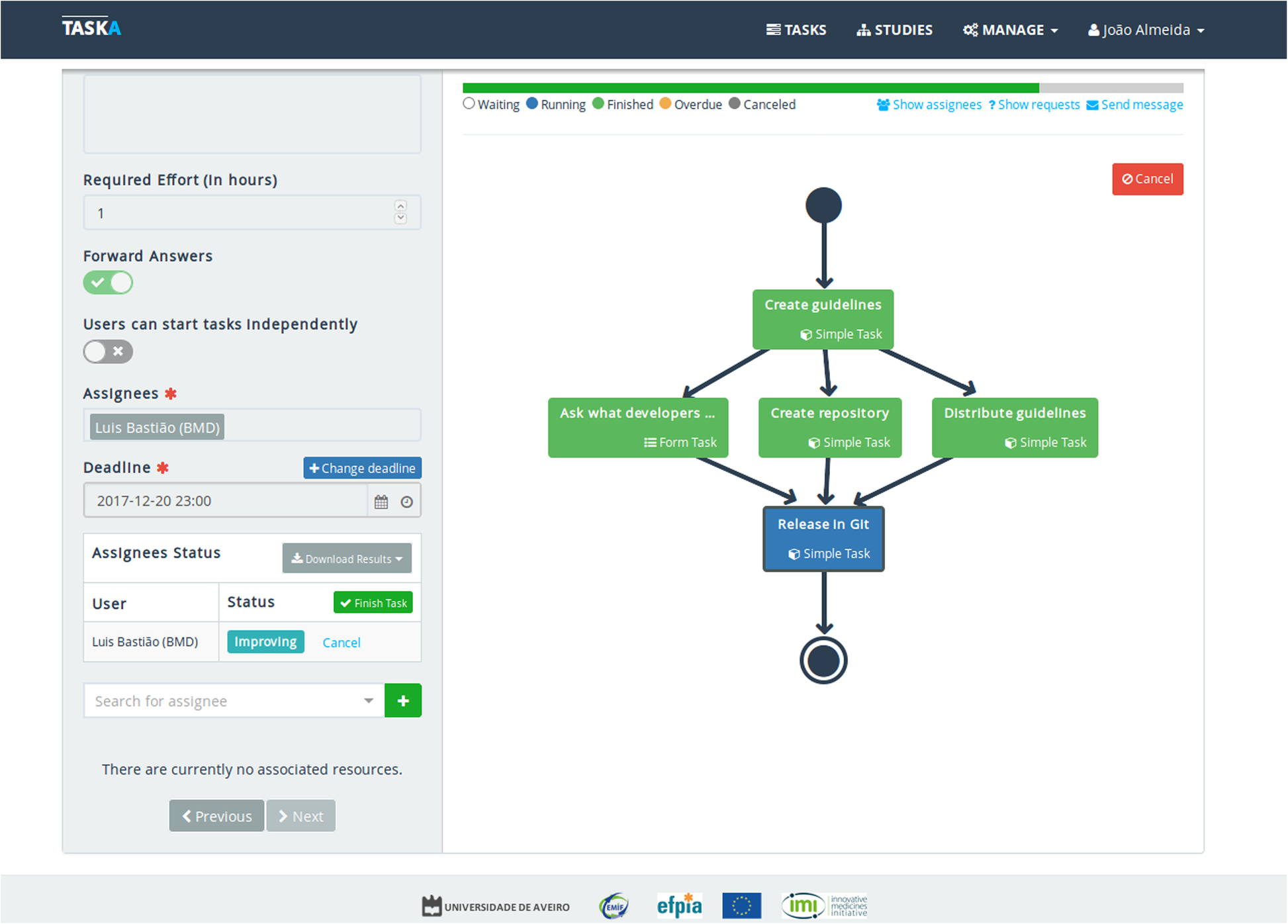Image resolution: width=1288 pixels, height=924 pixels.
Task: Cancel Luis Bastião's assignment link
Action: coord(342,642)
